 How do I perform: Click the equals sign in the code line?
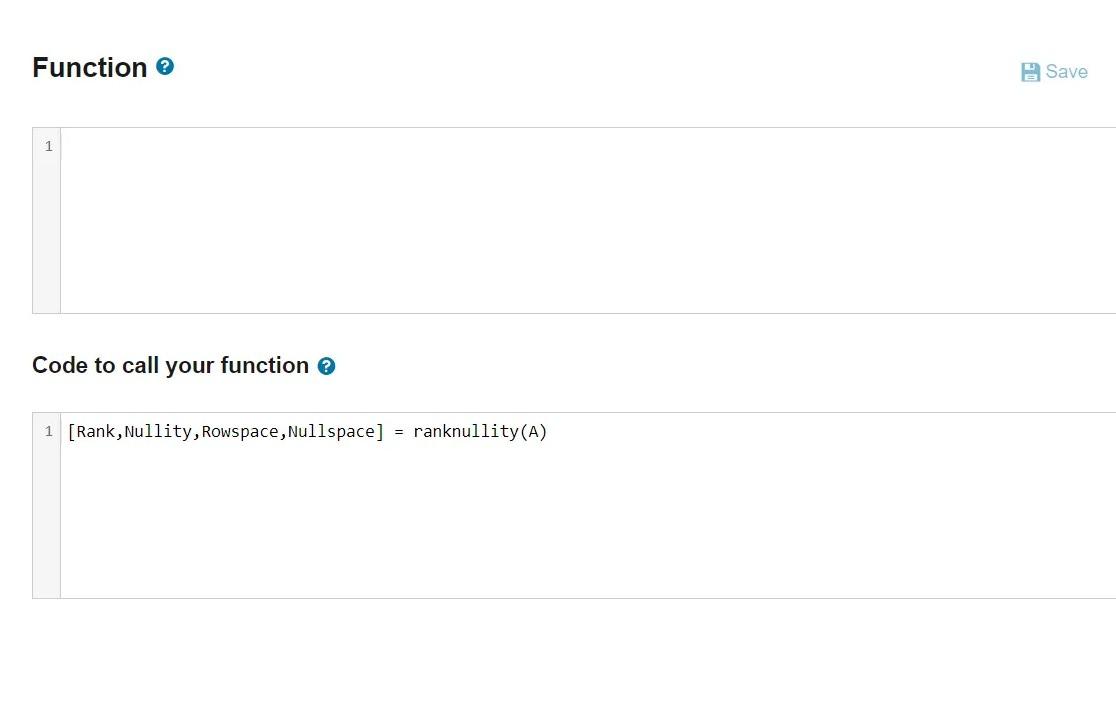[396, 431]
